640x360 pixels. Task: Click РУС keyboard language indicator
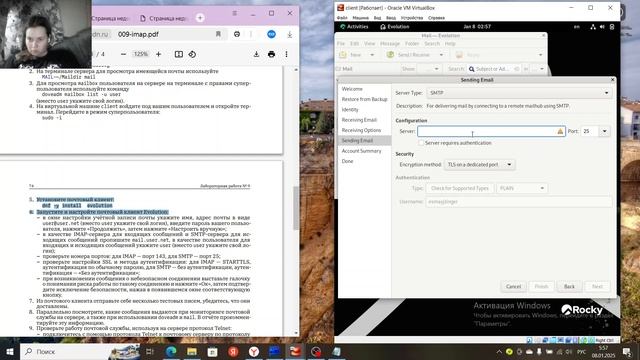coord(582,351)
